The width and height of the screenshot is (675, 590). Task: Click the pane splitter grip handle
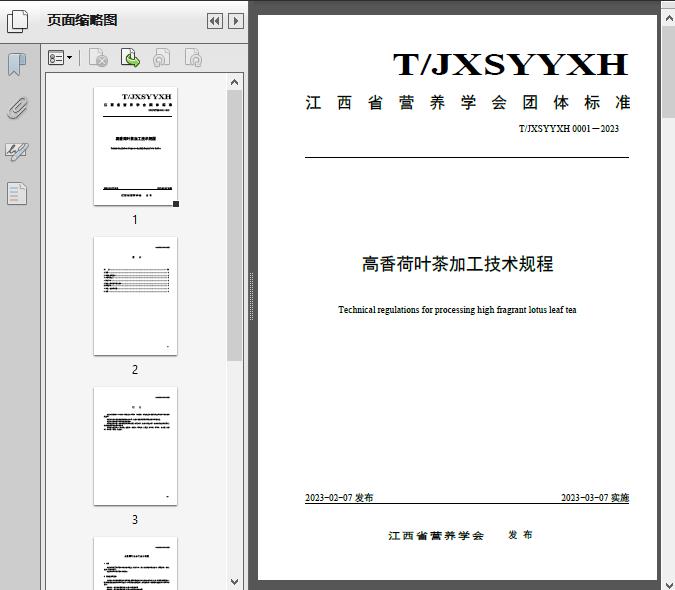[x=251, y=297]
